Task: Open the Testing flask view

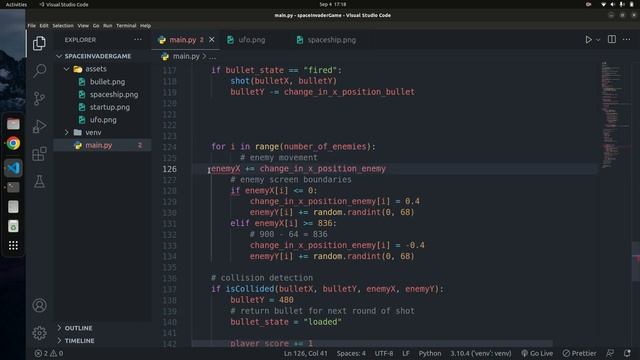Action: 39,181
